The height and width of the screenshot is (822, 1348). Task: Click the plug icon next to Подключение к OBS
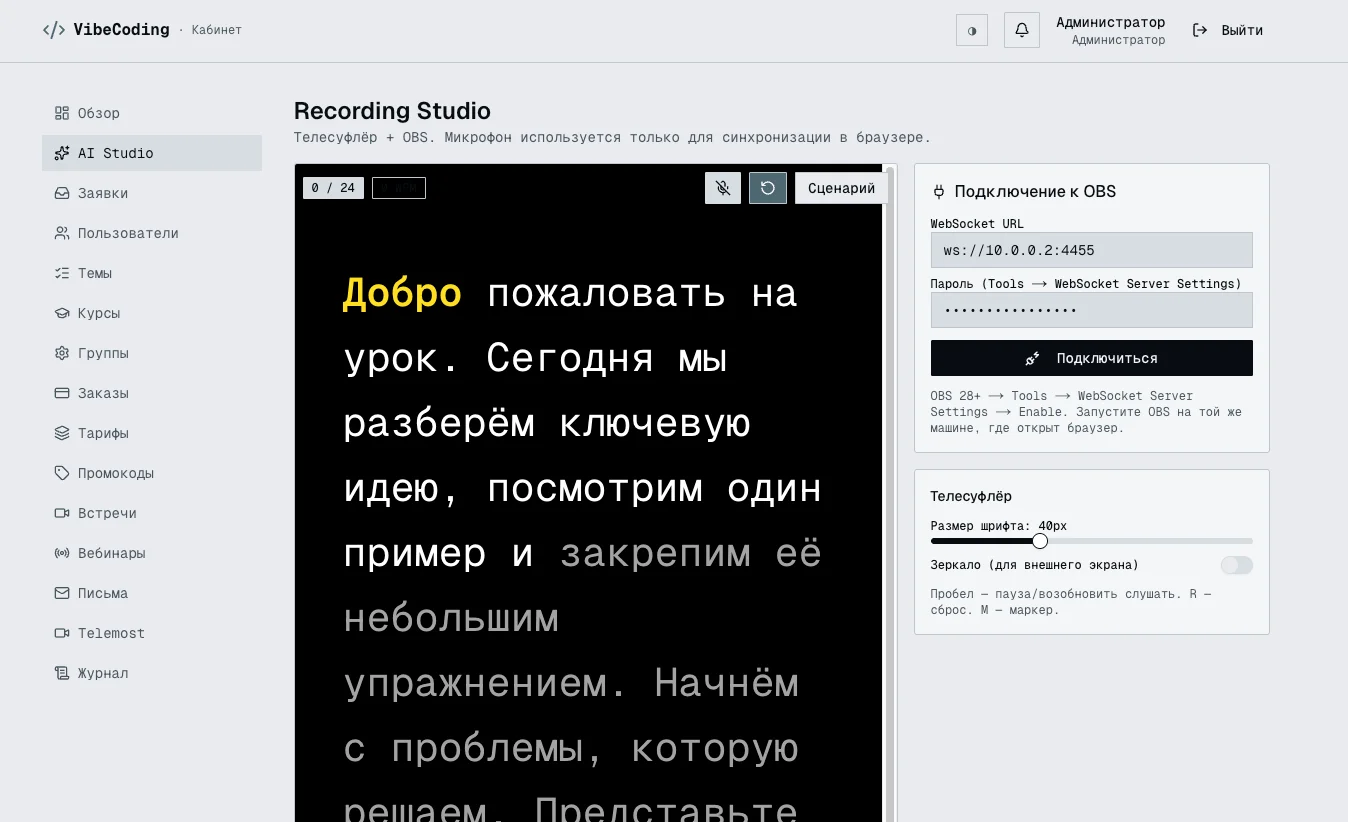tap(938, 192)
